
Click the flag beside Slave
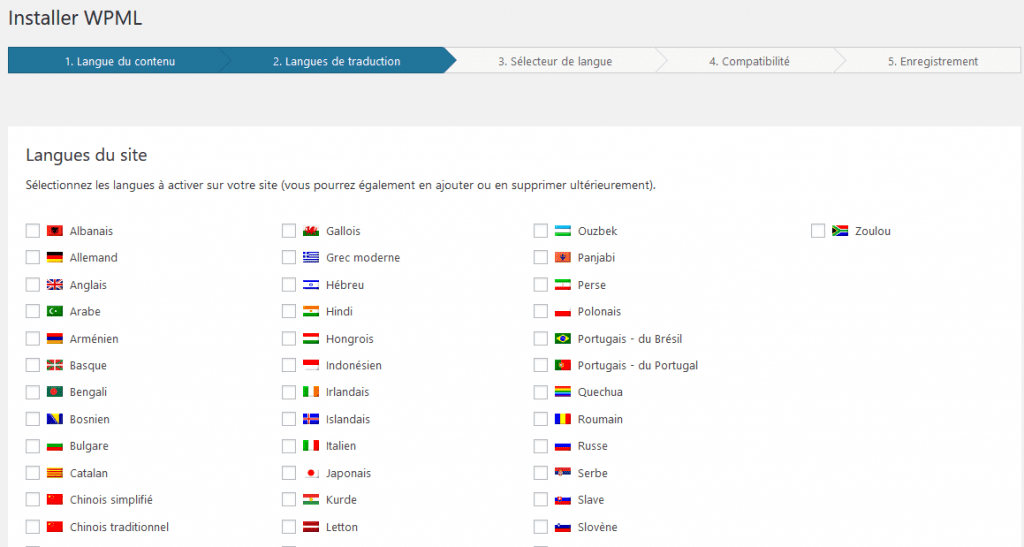pos(563,500)
